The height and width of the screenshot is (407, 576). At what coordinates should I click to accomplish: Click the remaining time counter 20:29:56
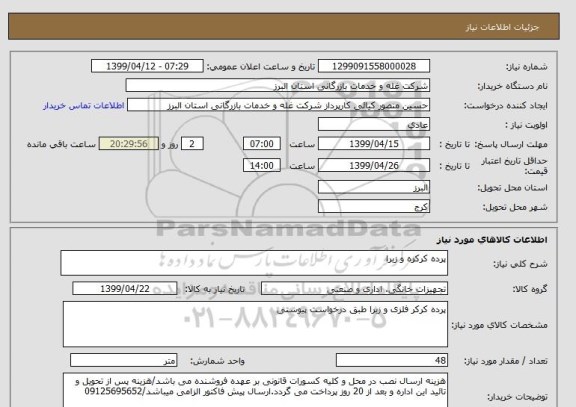pyautogui.click(x=129, y=144)
